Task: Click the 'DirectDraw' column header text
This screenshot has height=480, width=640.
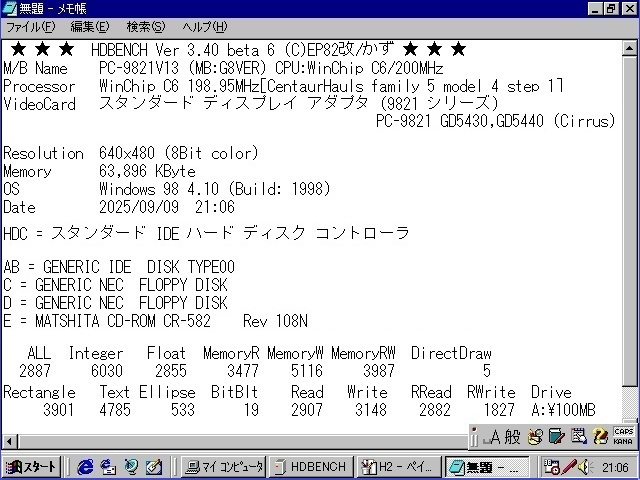Action: pyautogui.click(x=451, y=353)
